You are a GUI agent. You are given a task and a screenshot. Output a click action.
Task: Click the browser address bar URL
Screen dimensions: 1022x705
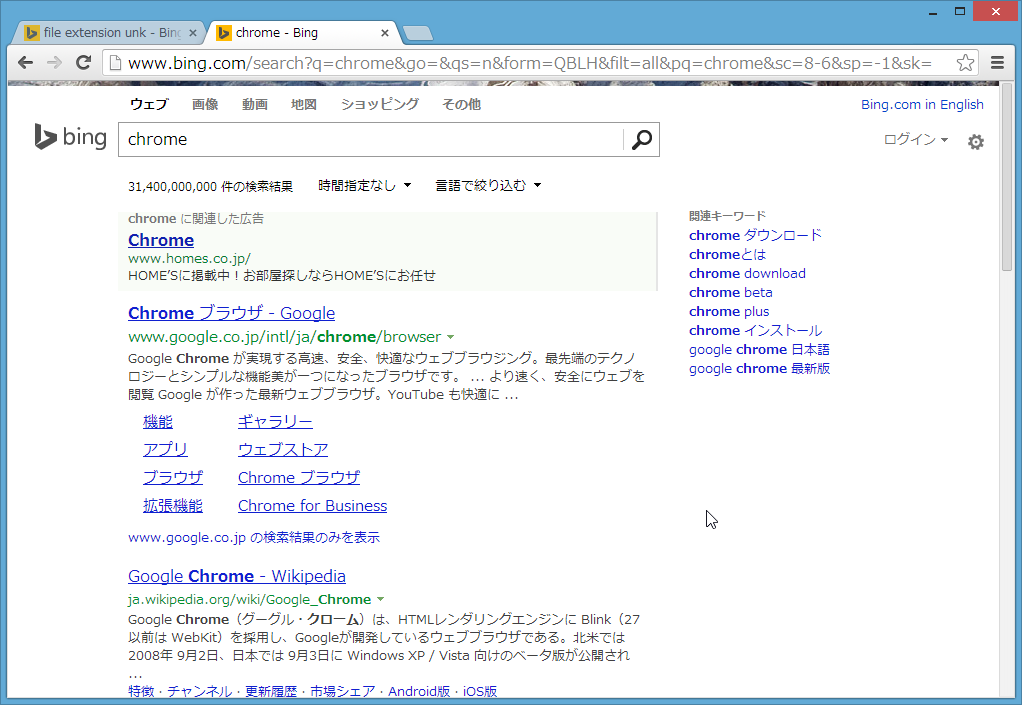tap(529, 63)
